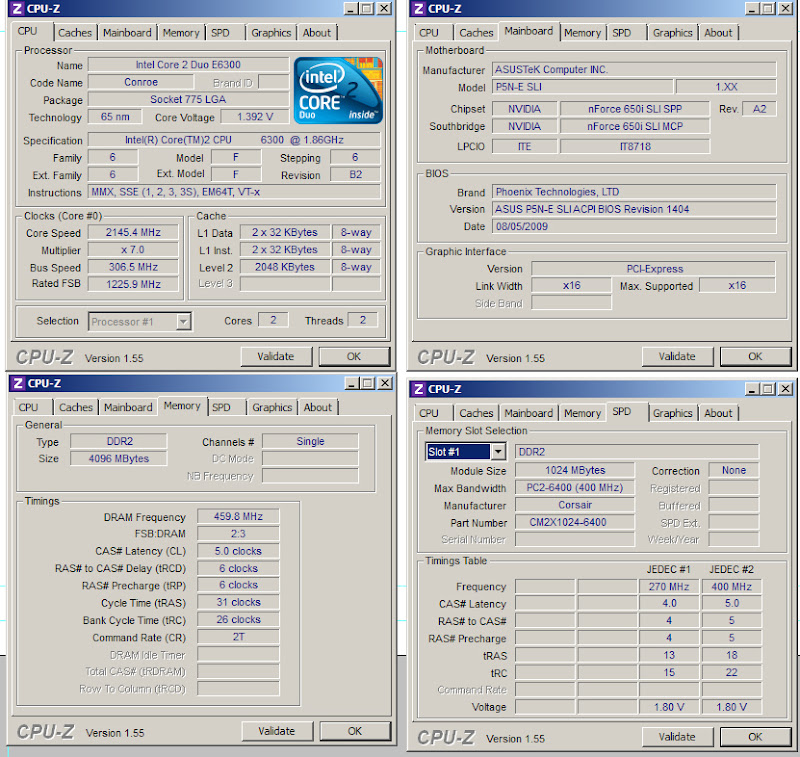Click the CPU-Z title icon in the memory Timings window
The width and height of the screenshot is (800, 757).
point(18,383)
